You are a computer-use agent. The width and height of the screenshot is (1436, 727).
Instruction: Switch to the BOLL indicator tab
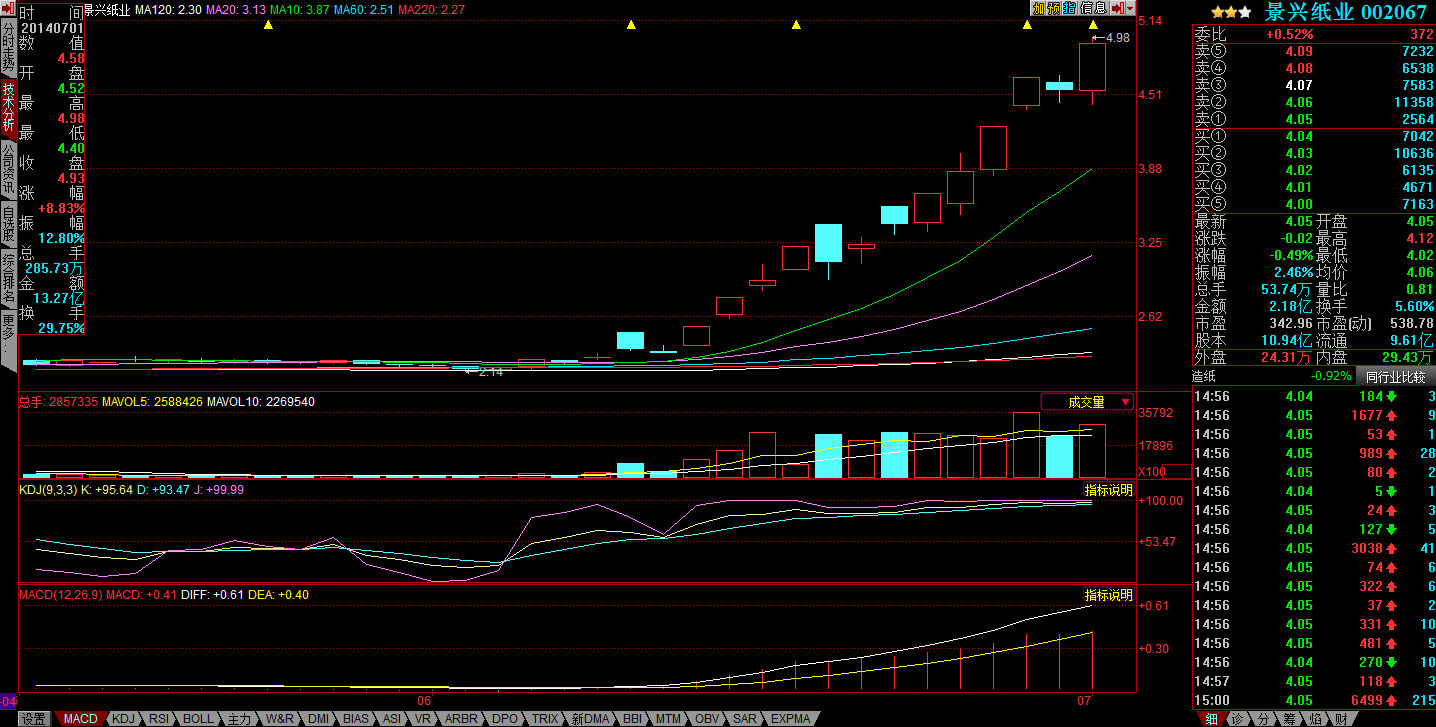(x=197, y=719)
